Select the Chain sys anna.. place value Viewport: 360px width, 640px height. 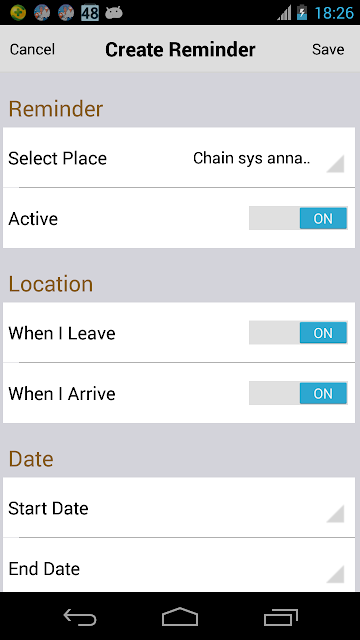pos(251,158)
